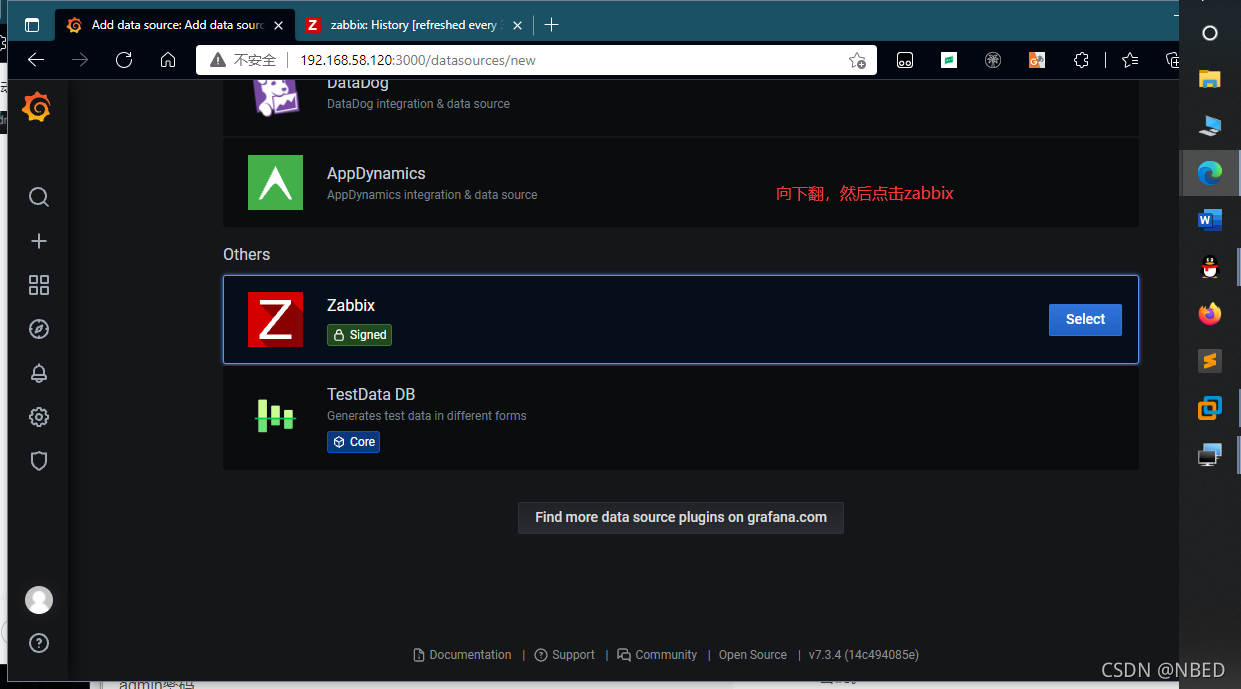Viewport: 1241px width, 689px height.
Task: Click the not-secure warning triangle in address bar
Action: [218, 60]
